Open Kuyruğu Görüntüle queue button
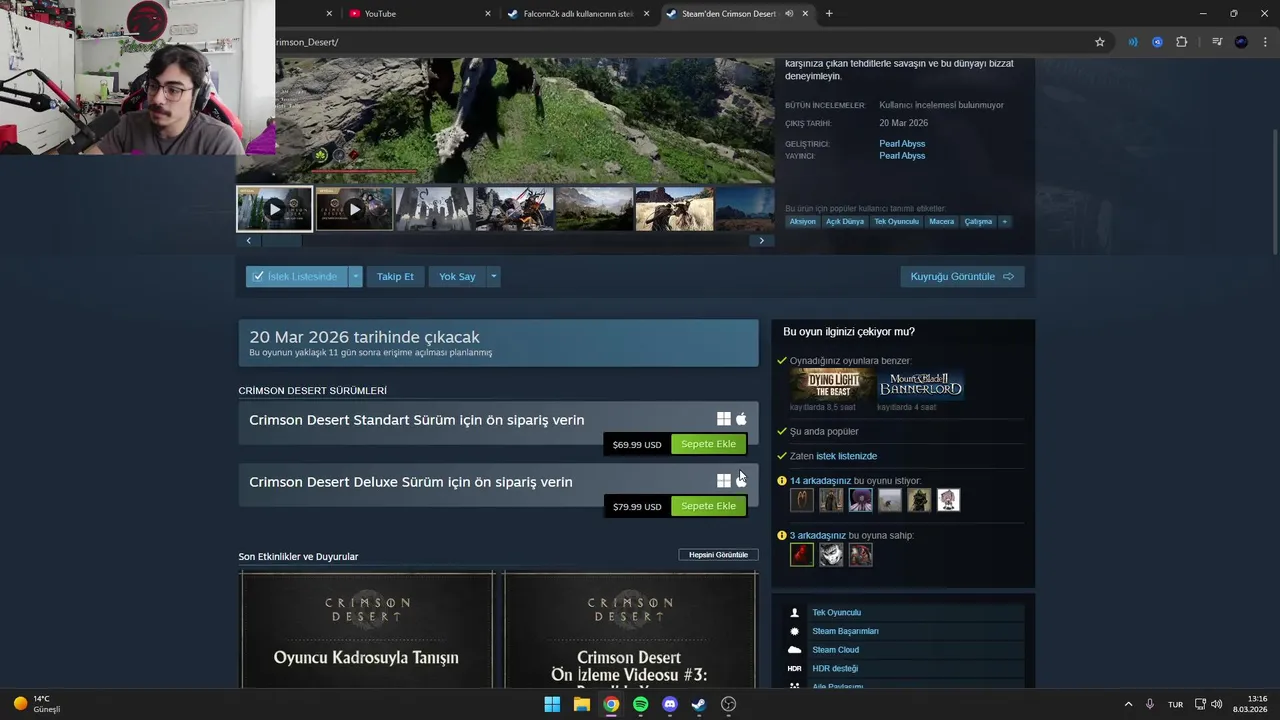 coord(962,276)
